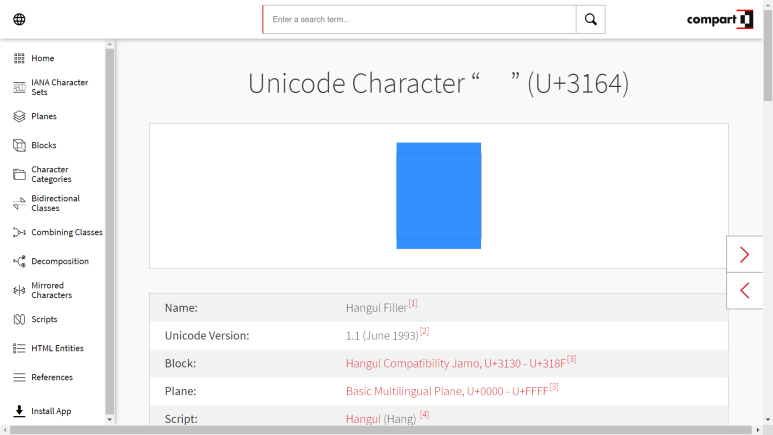Click the sidebar vertical scrollbar thumb
This screenshot has width=773, height=435.
pyautogui.click(x=109, y=231)
